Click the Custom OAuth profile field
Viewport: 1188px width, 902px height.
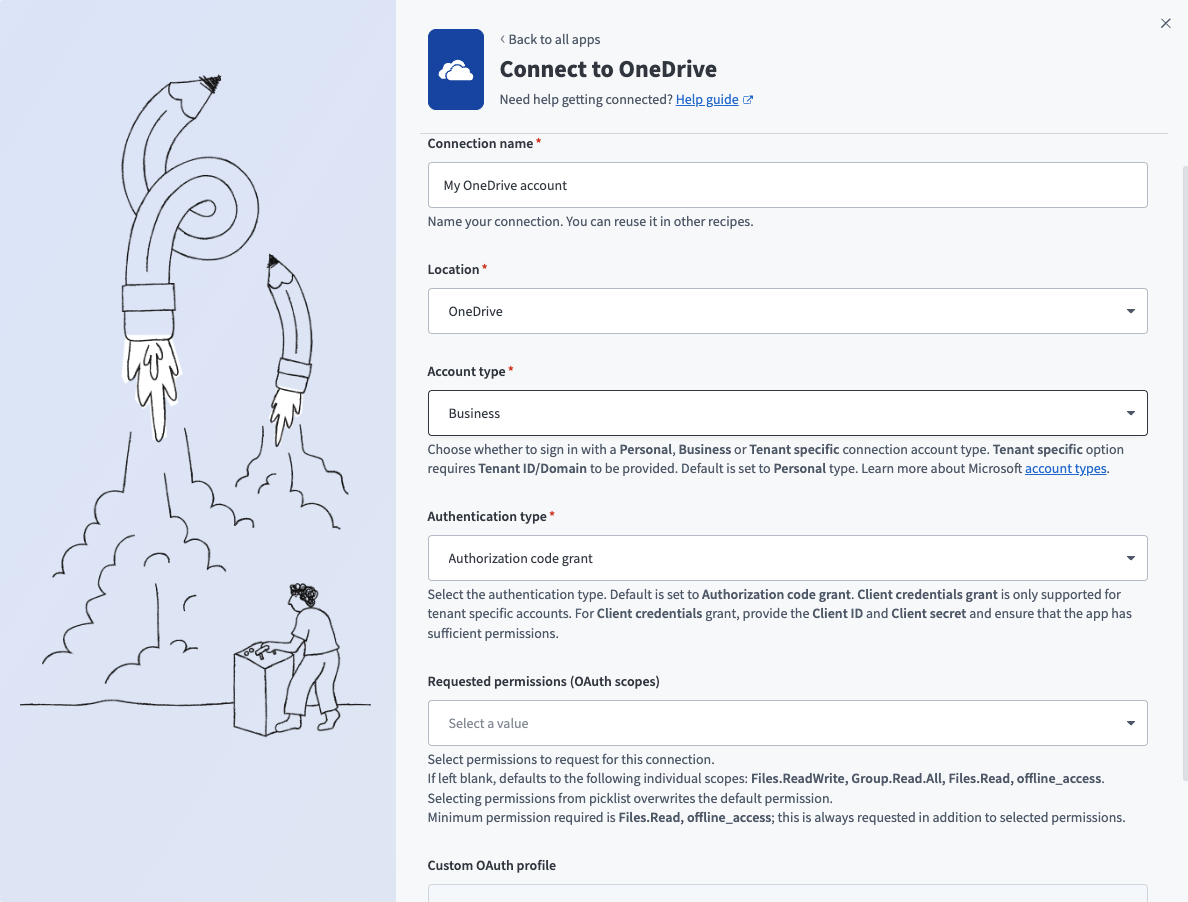[x=787, y=893]
